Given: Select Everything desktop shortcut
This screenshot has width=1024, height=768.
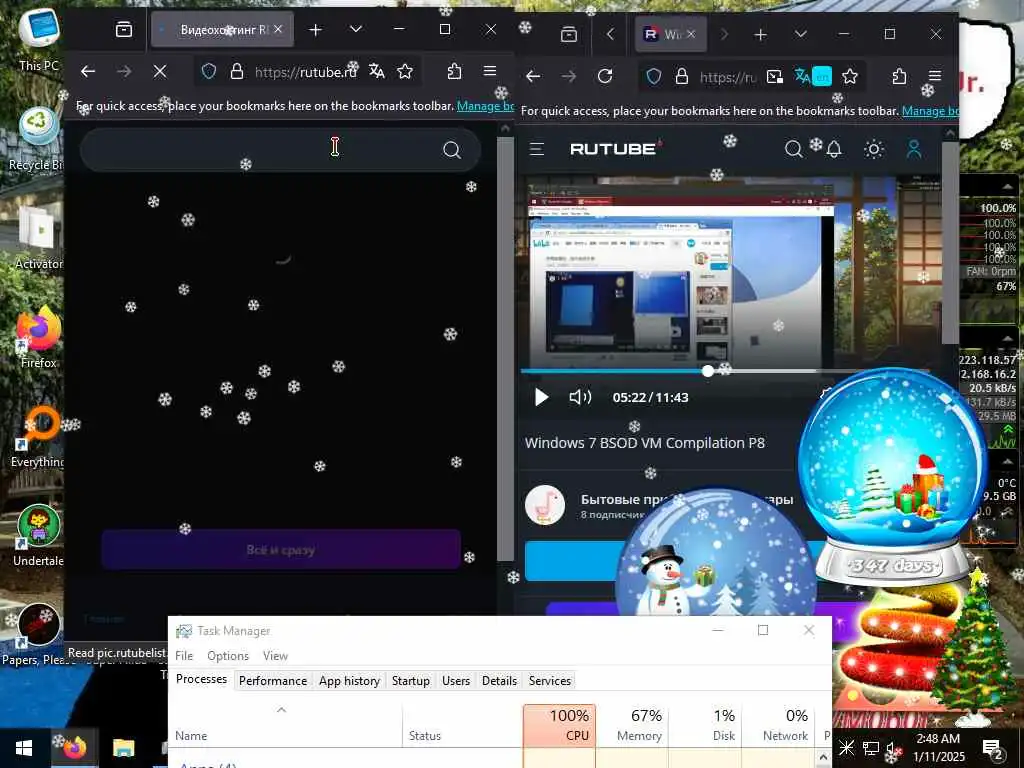Looking at the screenshot, I should [x=39, y=437].
